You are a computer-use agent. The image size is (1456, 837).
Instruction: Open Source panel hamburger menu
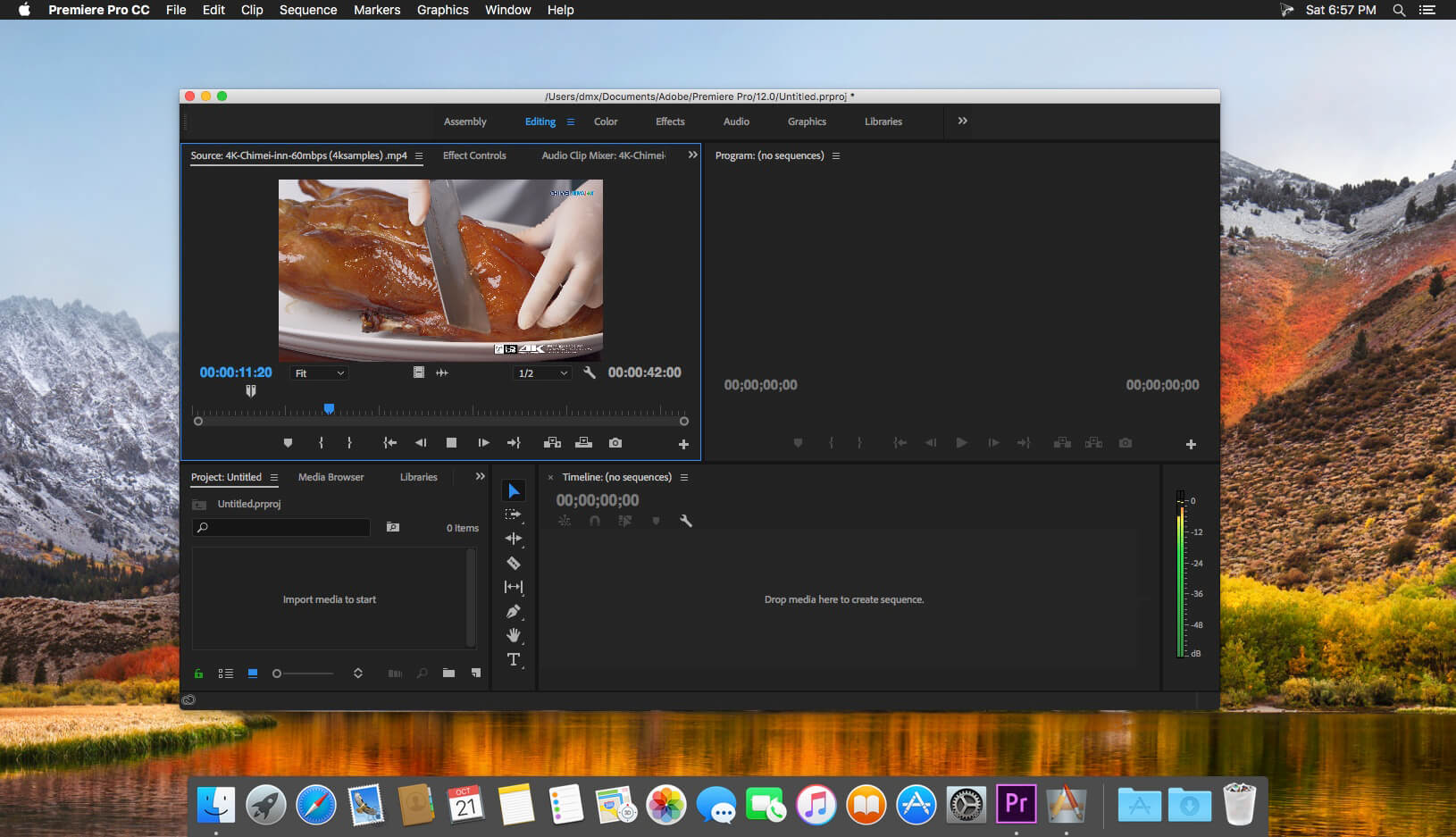[419, 156]
